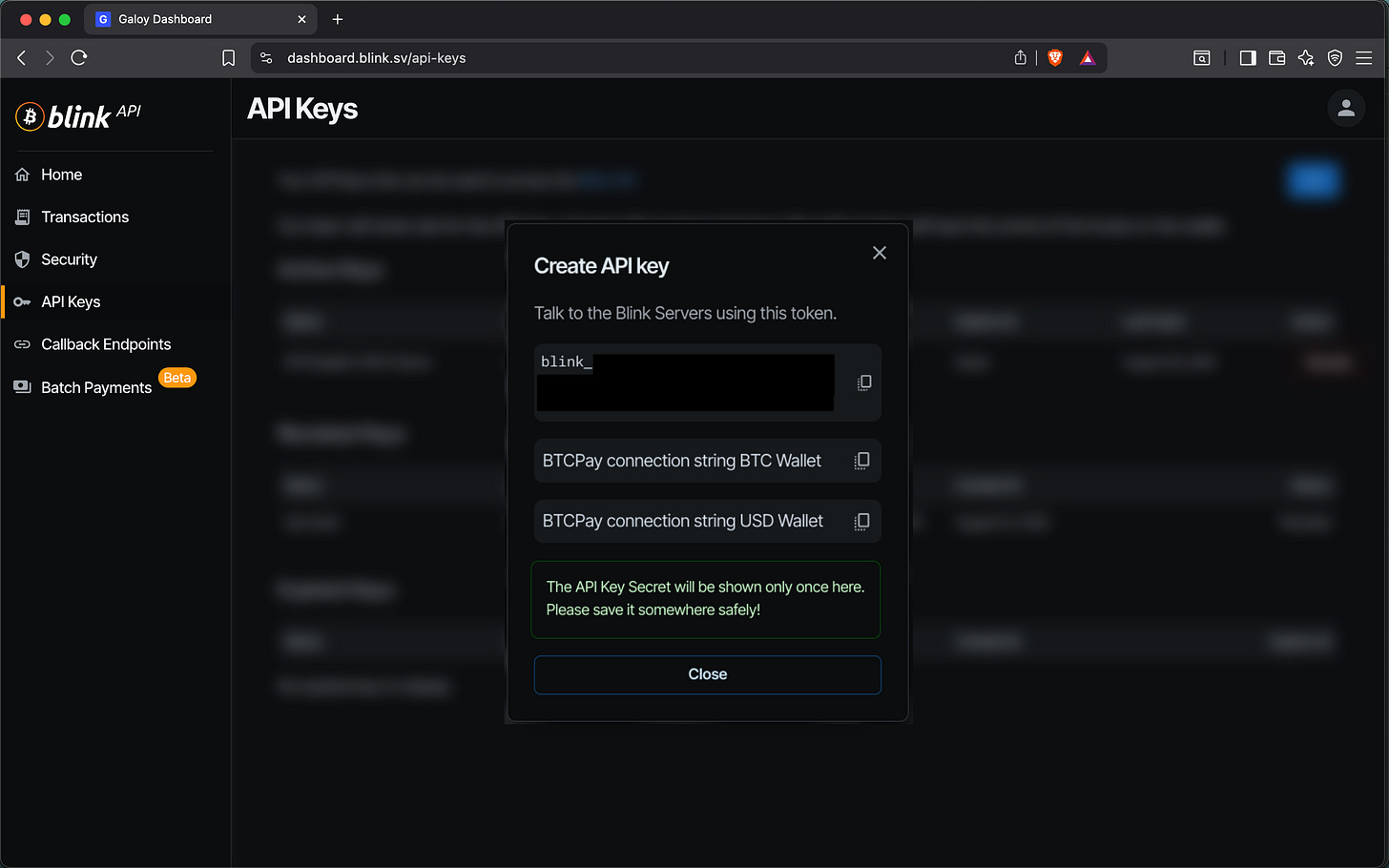Open the Brave Wallet icon

[1277, 58]
